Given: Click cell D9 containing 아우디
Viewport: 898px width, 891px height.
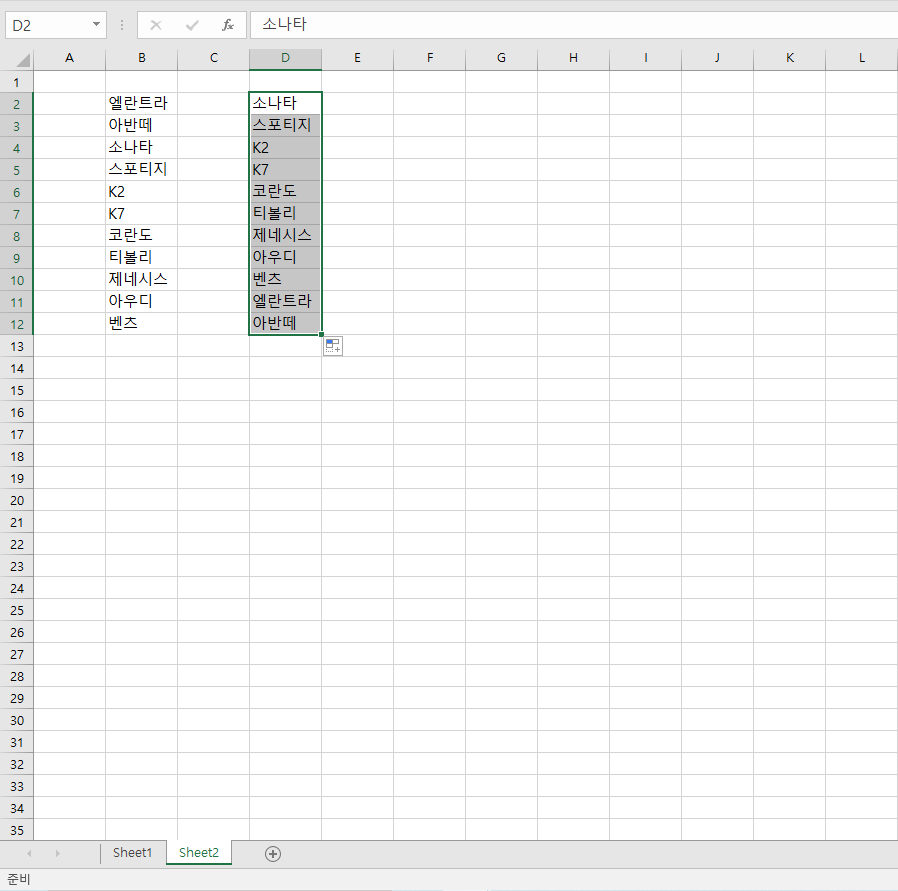Looking at the screenshot, I should click(285, 258).
